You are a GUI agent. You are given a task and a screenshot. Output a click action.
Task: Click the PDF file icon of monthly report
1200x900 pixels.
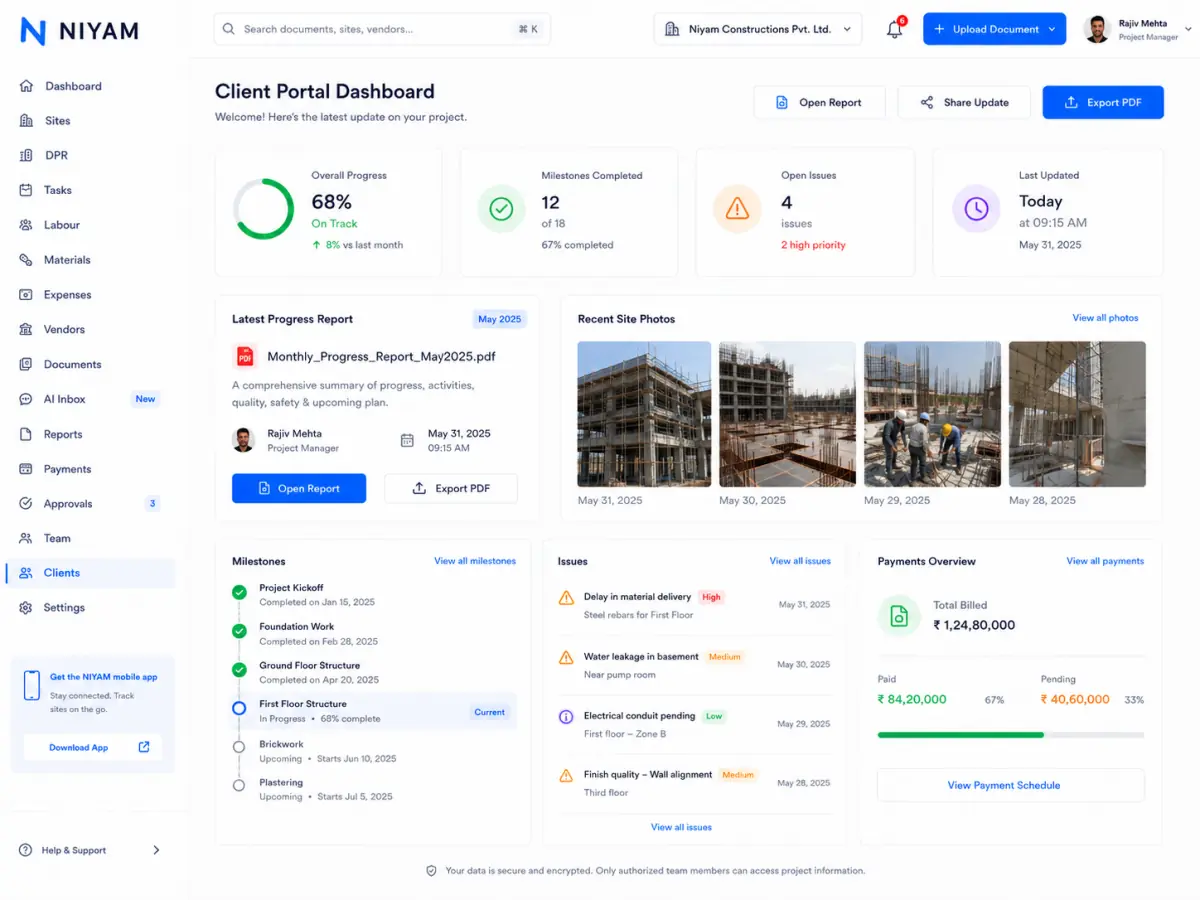[245, 356]
